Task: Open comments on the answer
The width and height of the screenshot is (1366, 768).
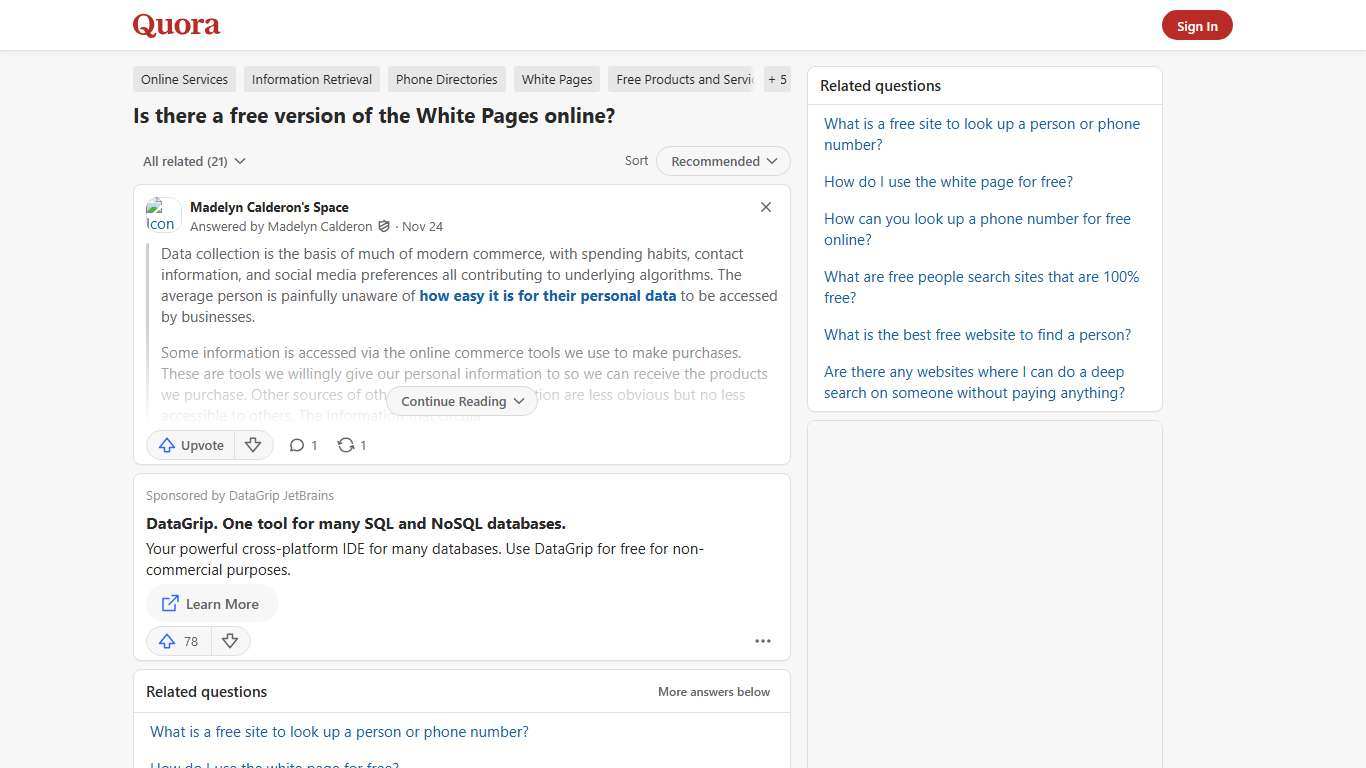Action: 302,445
